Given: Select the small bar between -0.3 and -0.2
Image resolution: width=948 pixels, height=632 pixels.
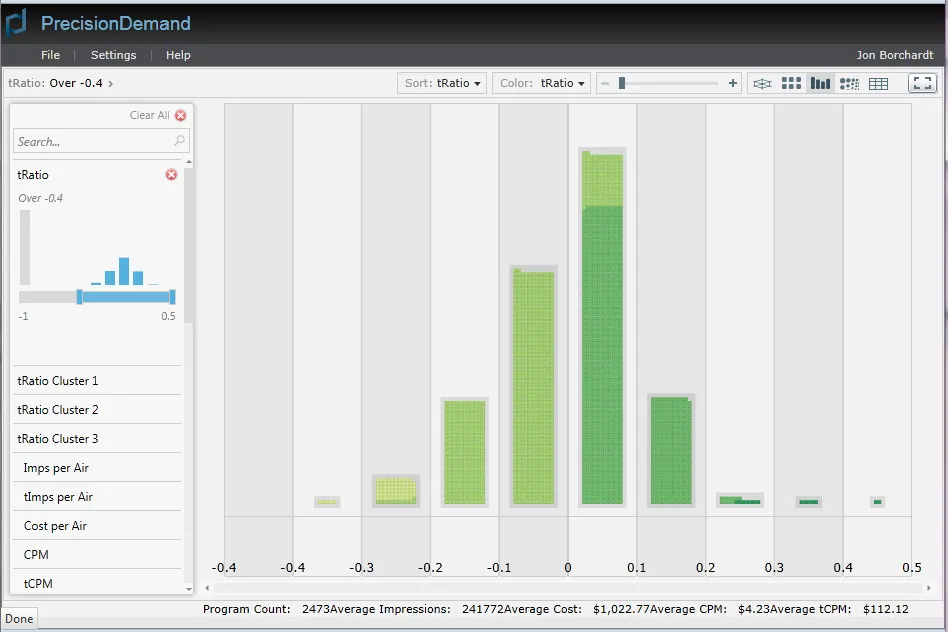Looking at the screenshot, I should point(395,491).
